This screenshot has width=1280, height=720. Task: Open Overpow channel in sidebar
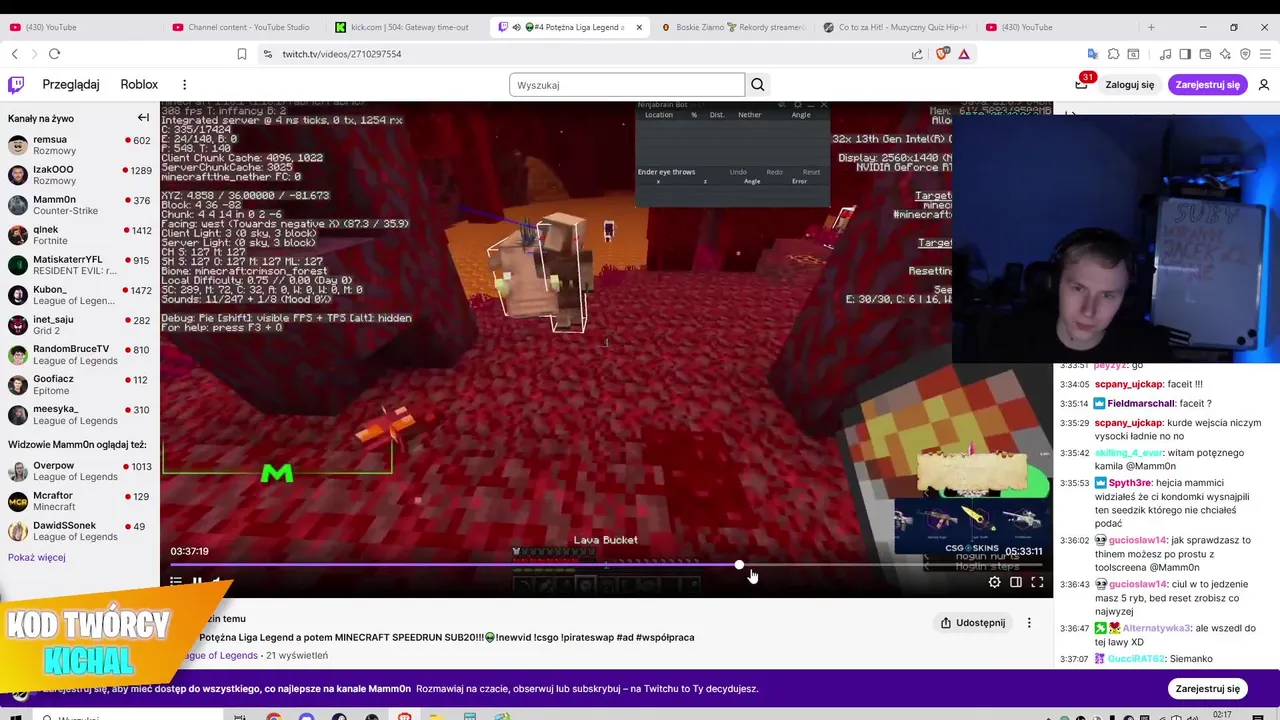tap(80, 471)
